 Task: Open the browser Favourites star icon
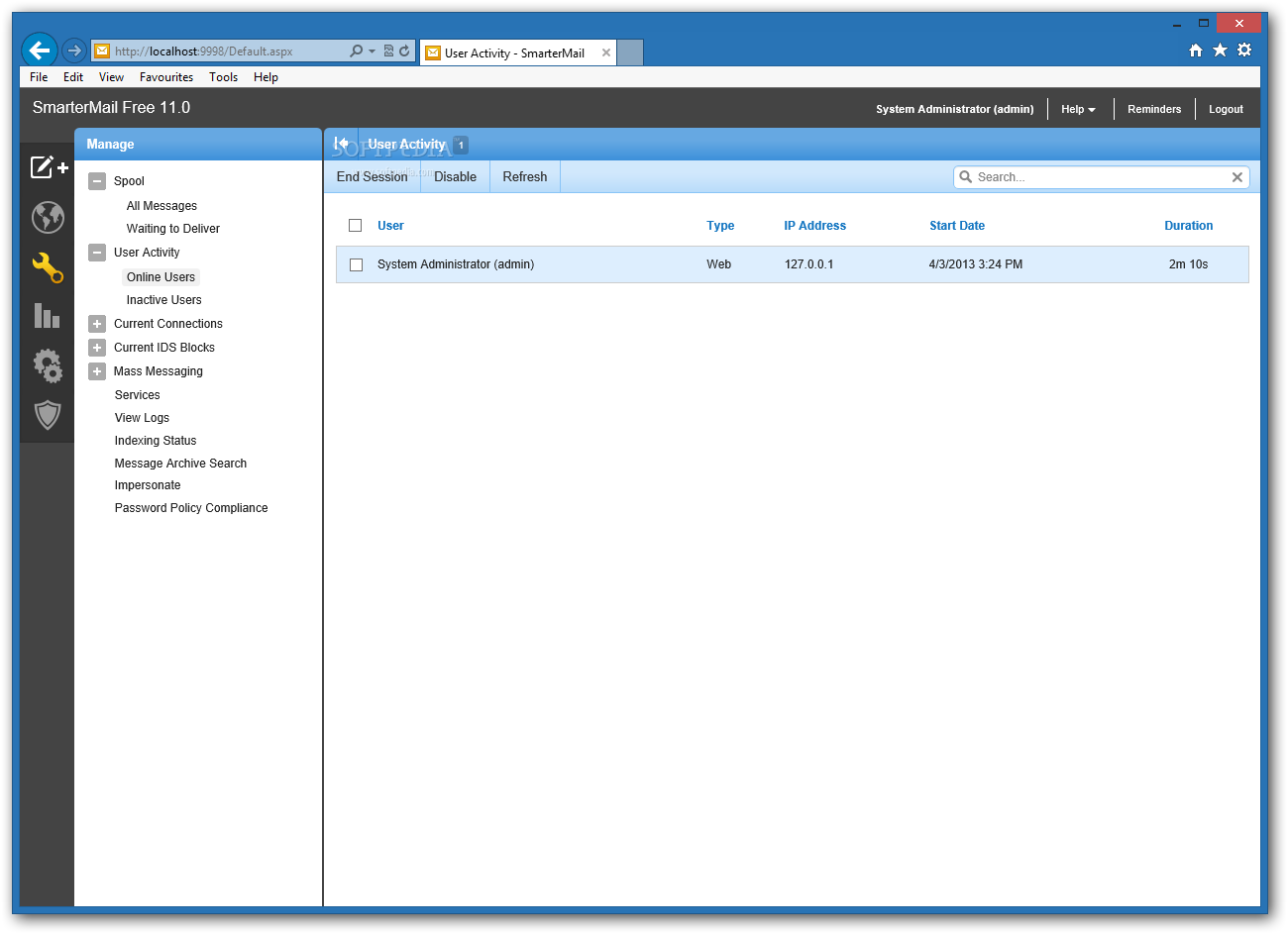1220,51
